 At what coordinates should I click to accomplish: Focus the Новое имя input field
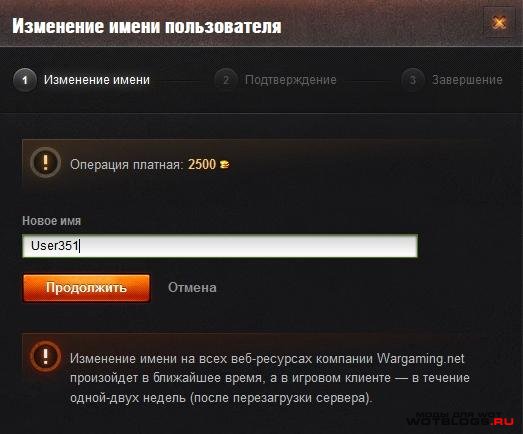220,246
